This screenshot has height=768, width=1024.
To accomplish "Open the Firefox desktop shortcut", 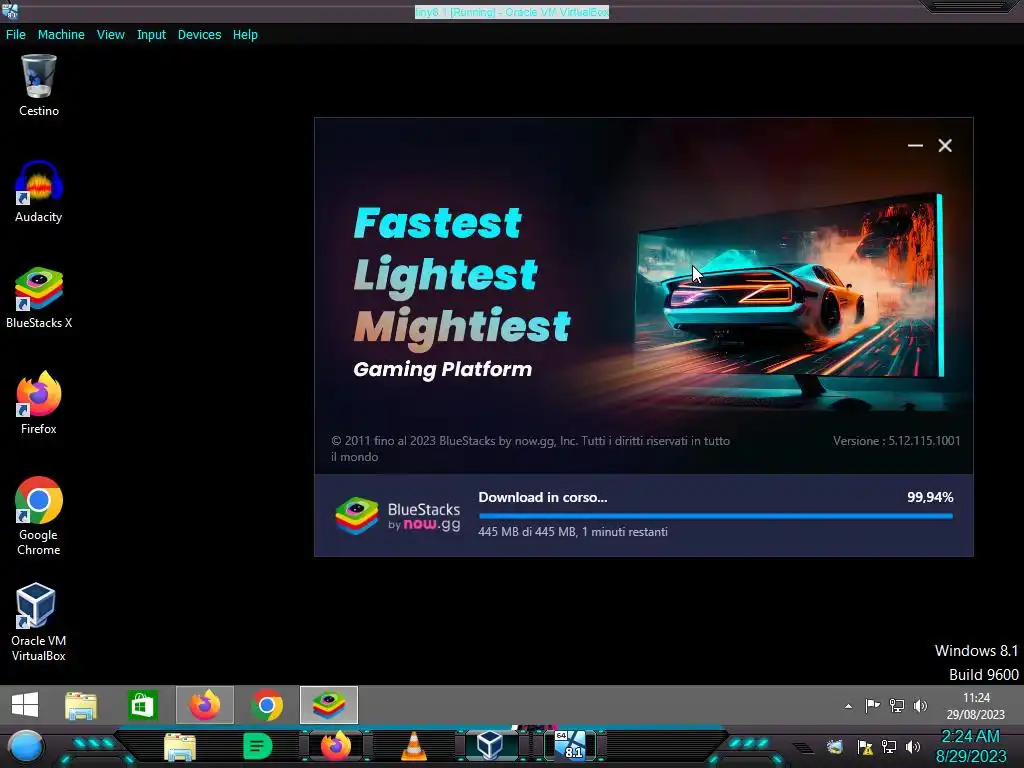I will (39, 404).
